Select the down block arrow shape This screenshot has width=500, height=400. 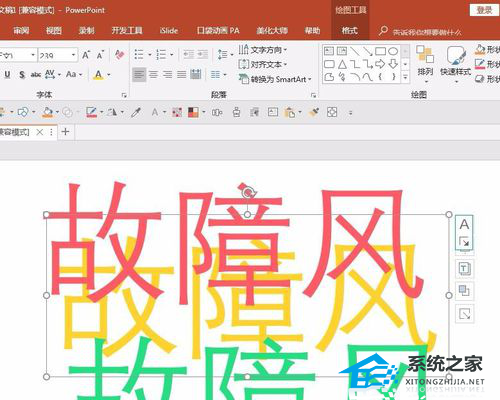[x=393, y=64]
